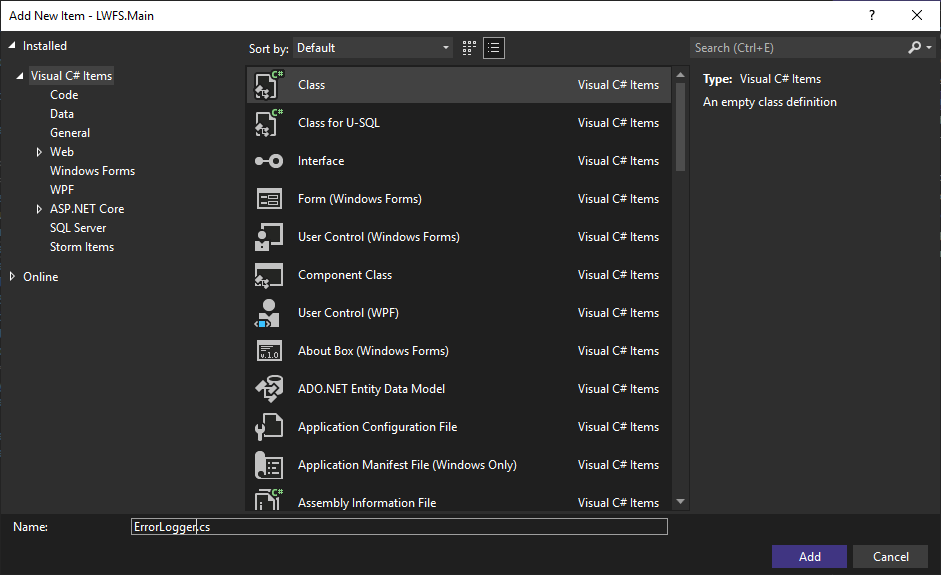Open the Sort by Default dropdown
This screenshot has width=941, height=575.
(x=373, y=48)
